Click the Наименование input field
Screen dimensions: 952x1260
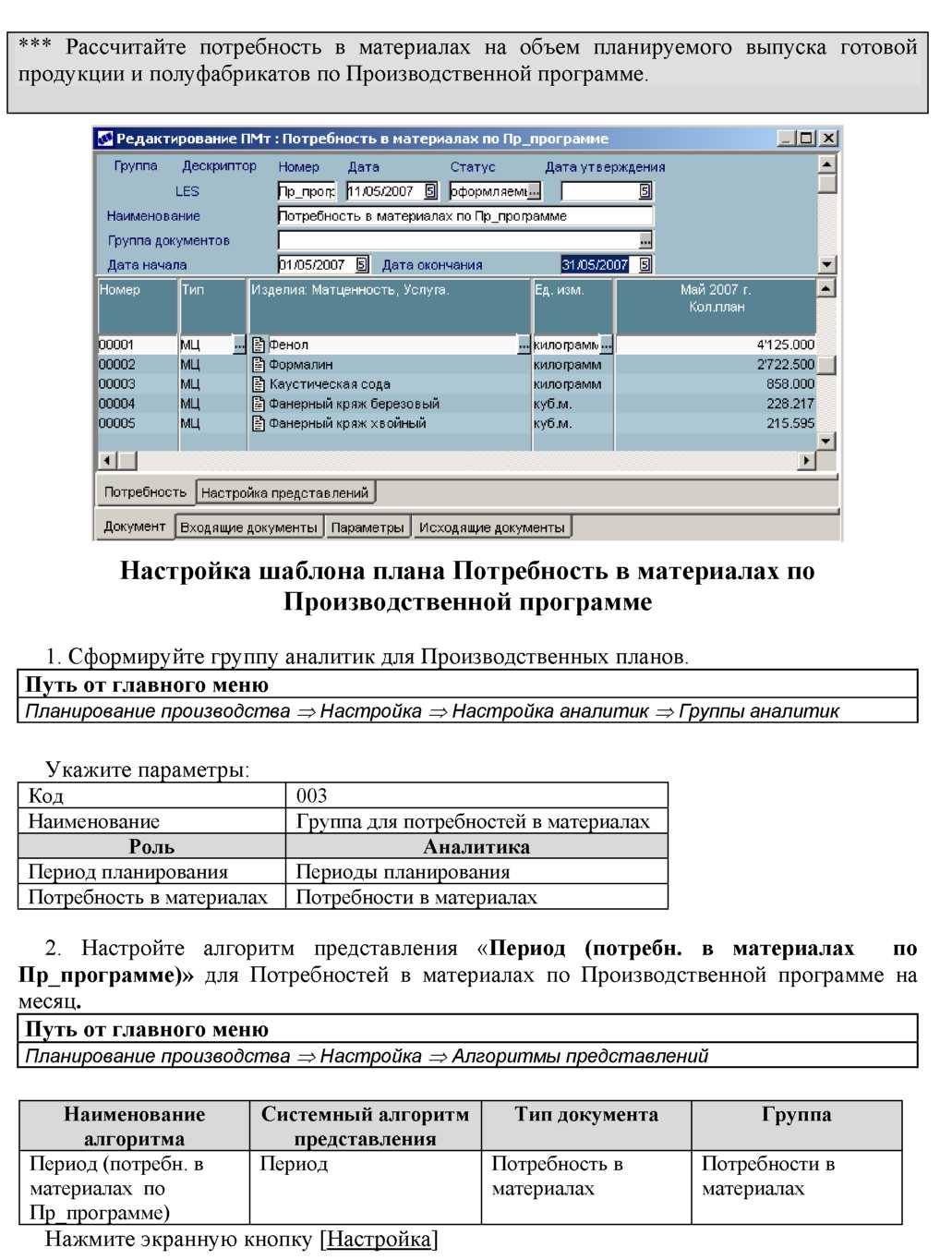coord(464,216)
